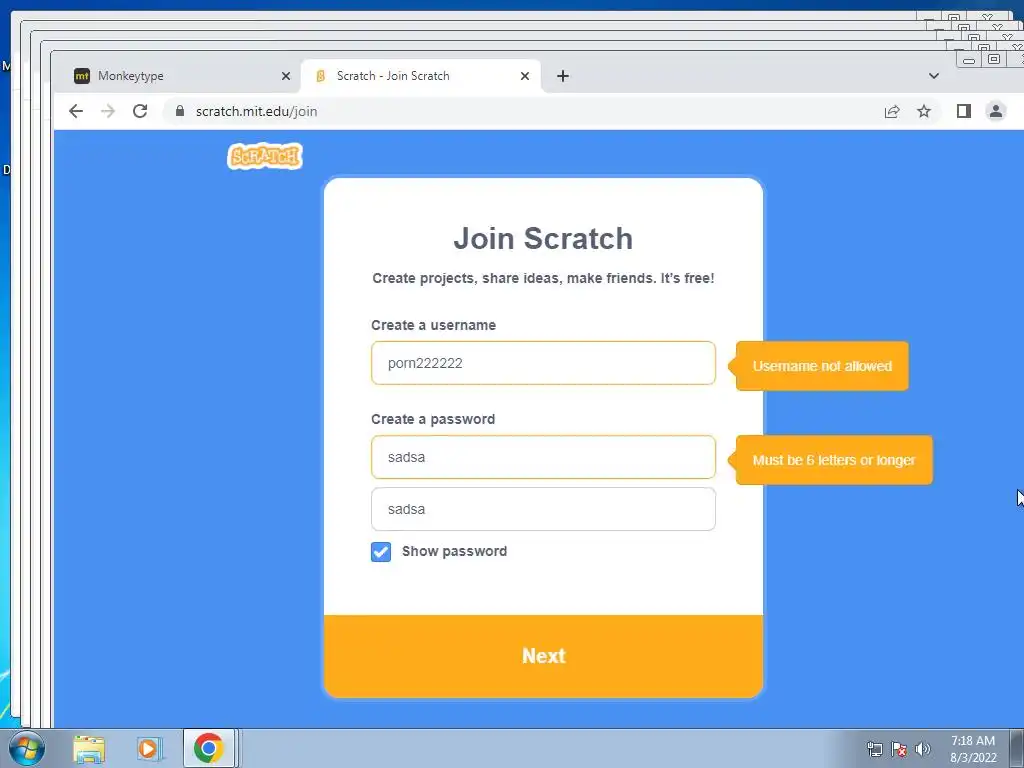This screenshot has height=768, width=1024.
Task: Open a new tab with the plus button
Action: (x=563, y=76)
